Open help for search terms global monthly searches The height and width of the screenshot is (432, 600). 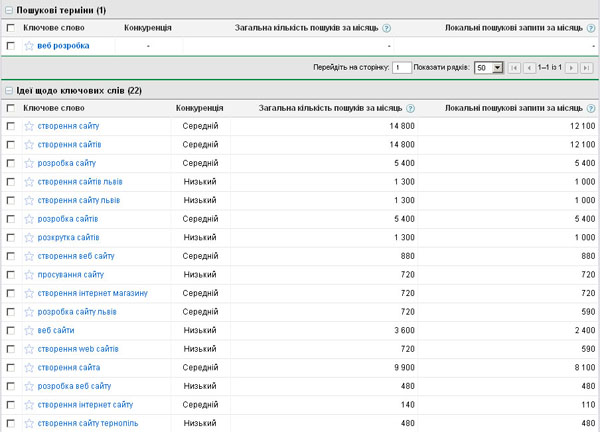(387, 28)
